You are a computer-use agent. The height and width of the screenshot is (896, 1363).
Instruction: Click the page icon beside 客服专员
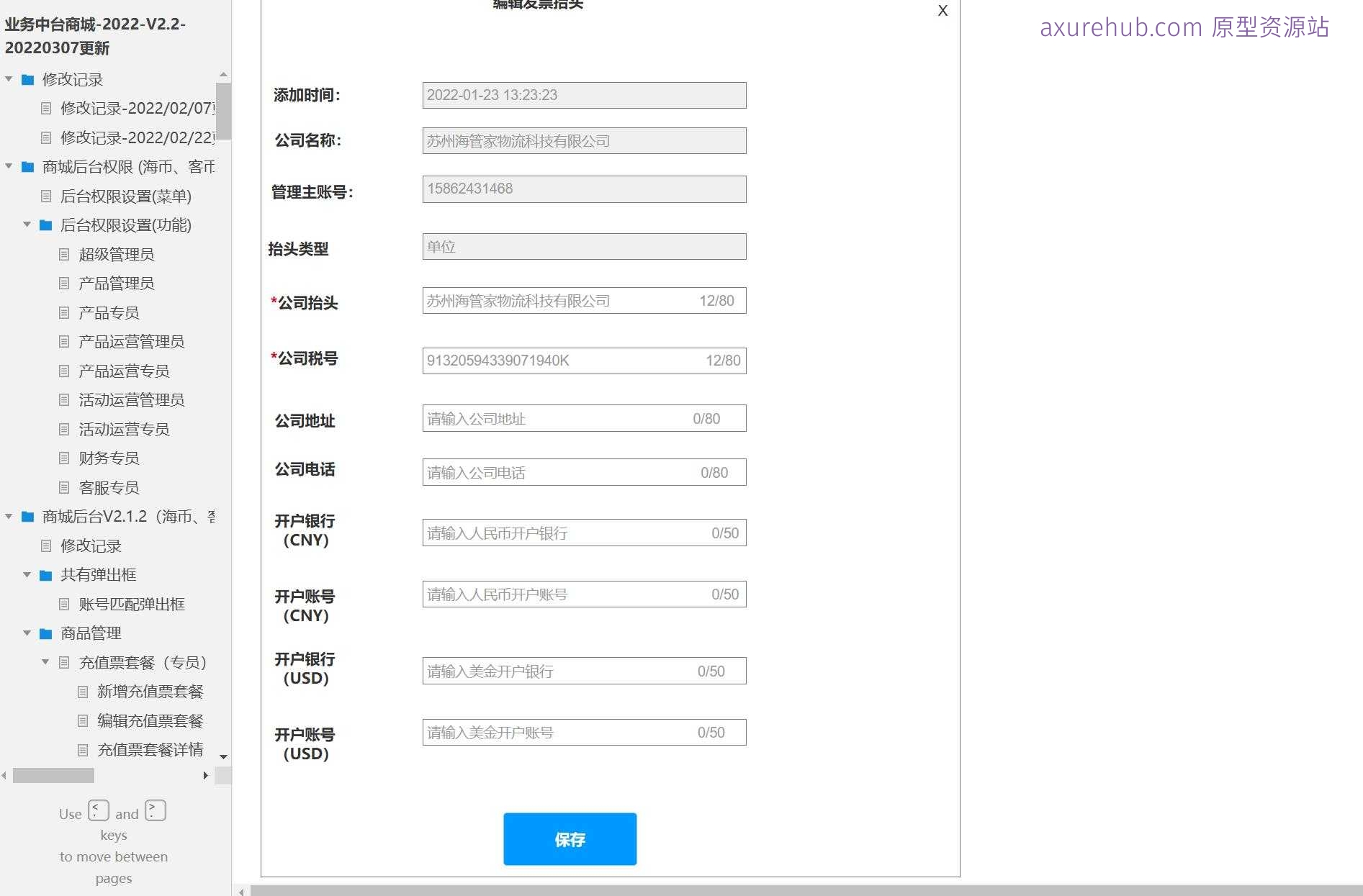65,487
